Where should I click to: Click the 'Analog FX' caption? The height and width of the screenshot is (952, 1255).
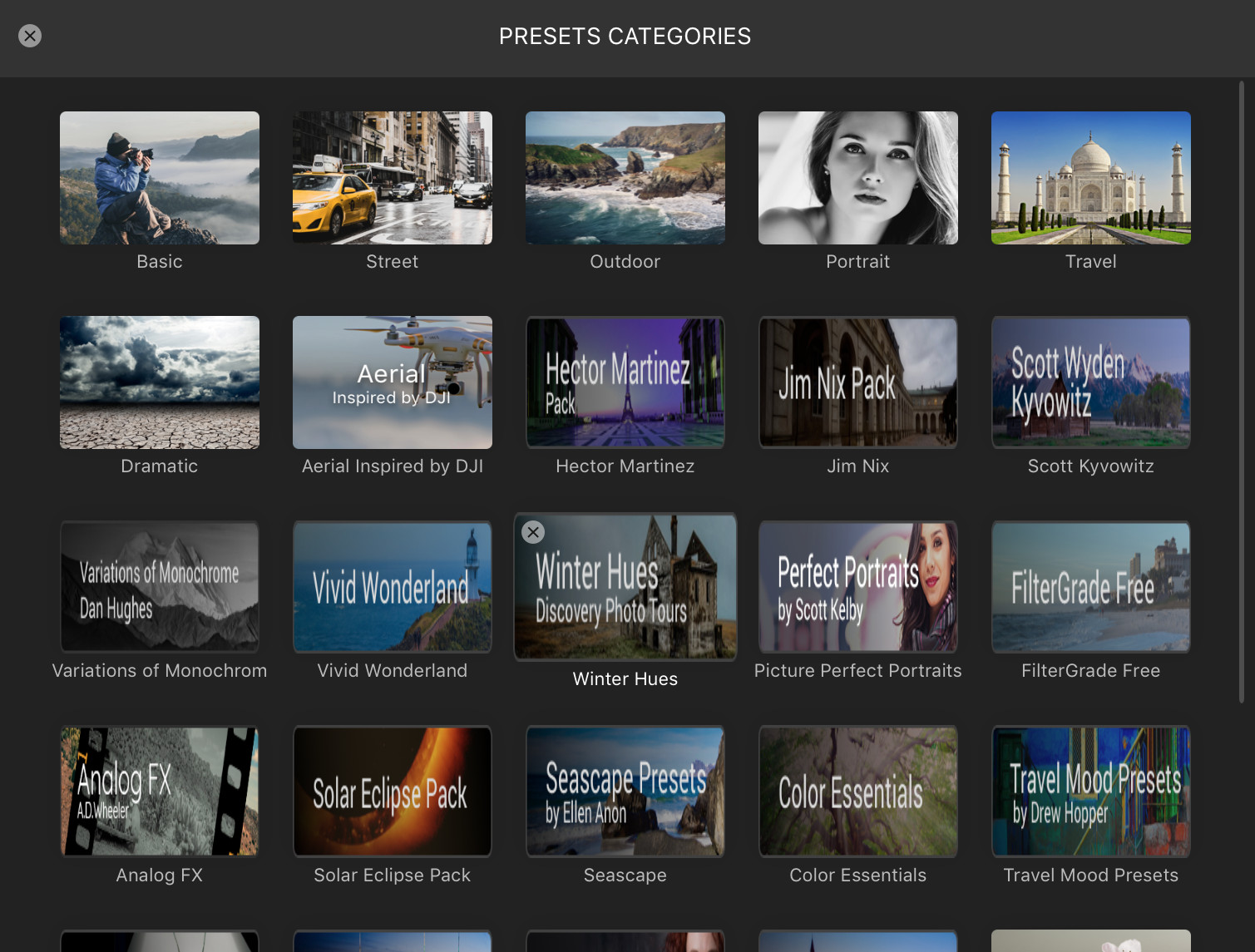(160, 876)
